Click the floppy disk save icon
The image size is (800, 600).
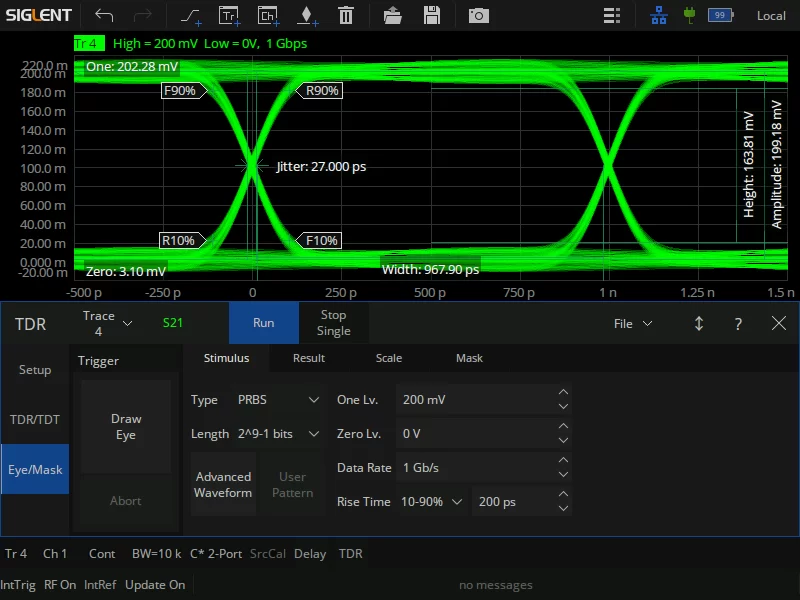pos(431,15)
